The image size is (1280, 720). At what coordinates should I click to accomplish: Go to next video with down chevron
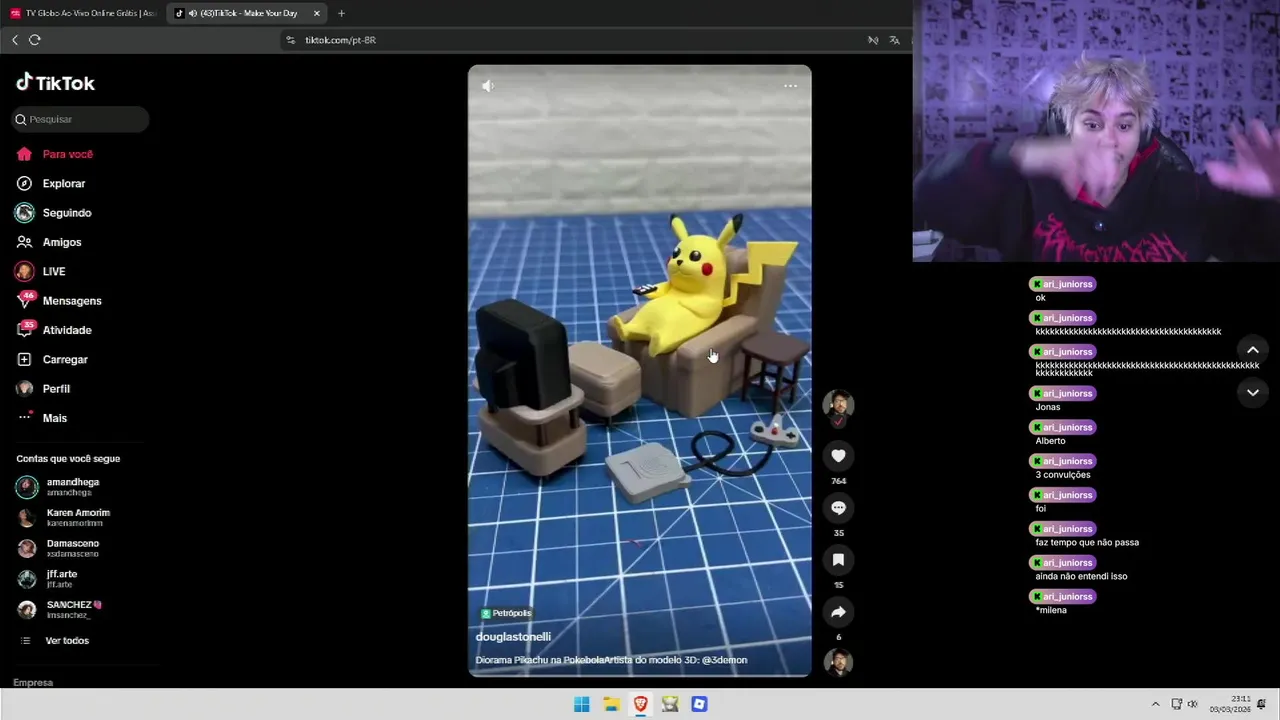[x=1253, y=393]
